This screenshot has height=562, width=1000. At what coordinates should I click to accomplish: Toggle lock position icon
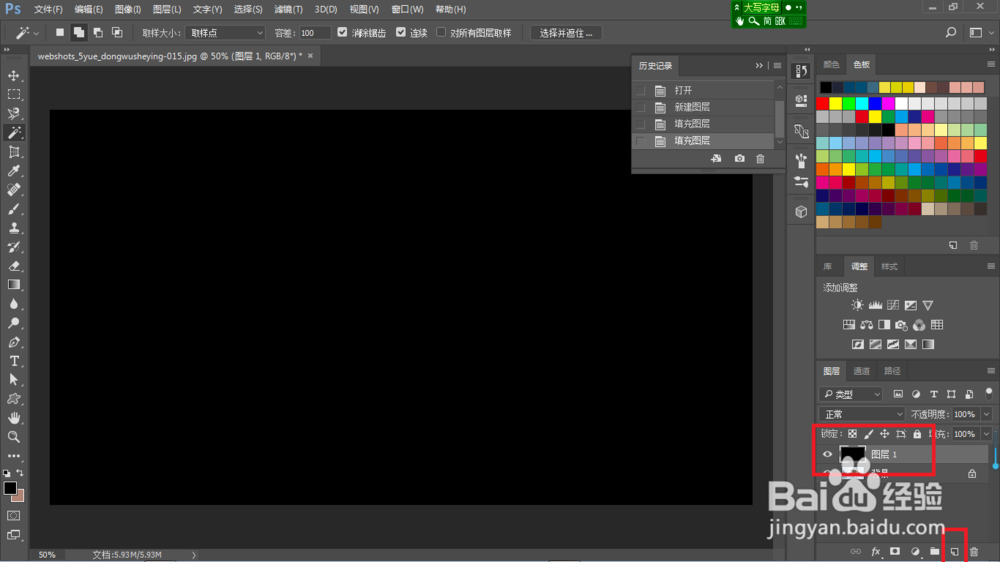[885, 434]
